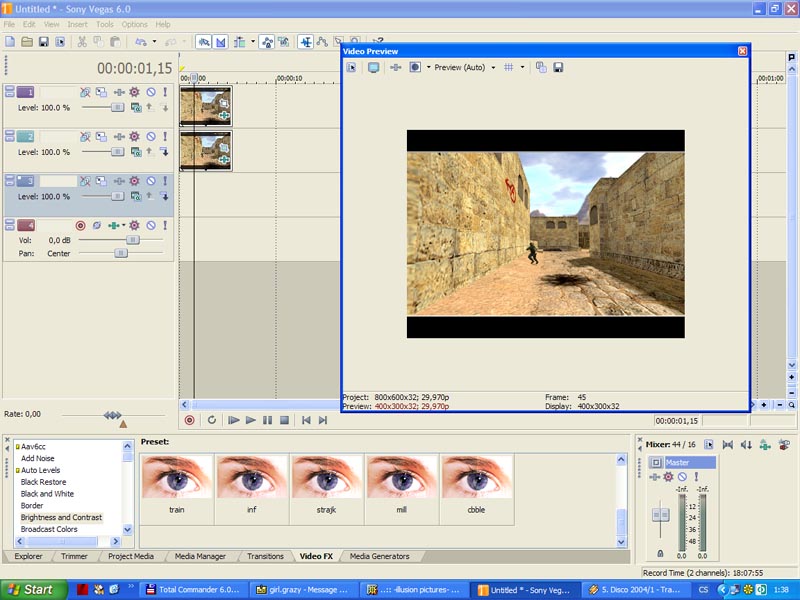Open the Edit menu
The width and height of the screenshot is (800, 600).
point(29,24)
